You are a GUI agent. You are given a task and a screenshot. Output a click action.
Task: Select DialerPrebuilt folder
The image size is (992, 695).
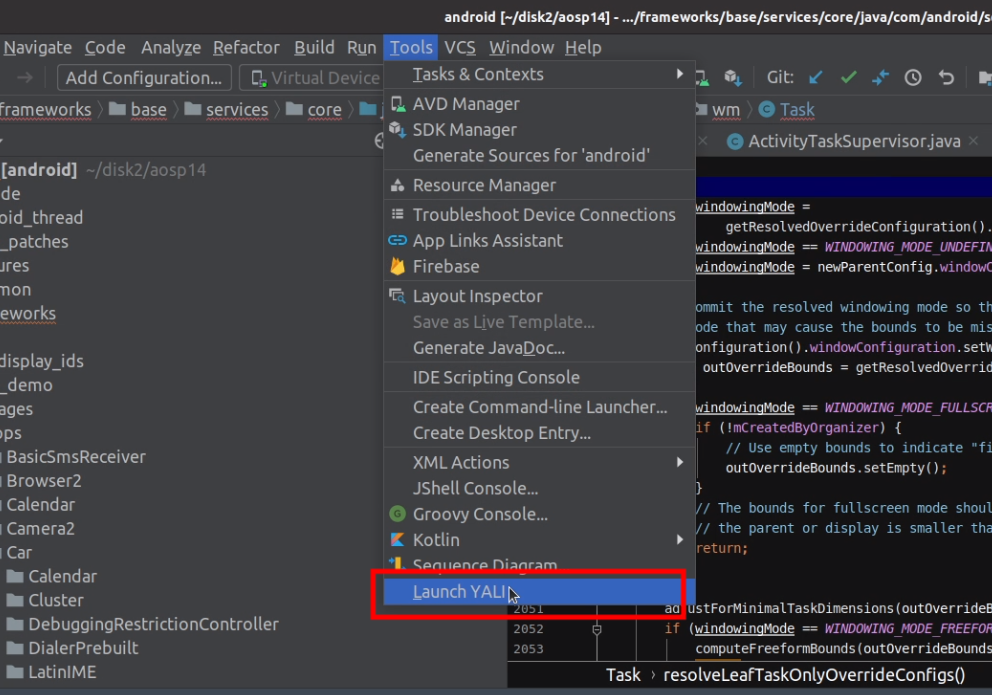(72, 648)
